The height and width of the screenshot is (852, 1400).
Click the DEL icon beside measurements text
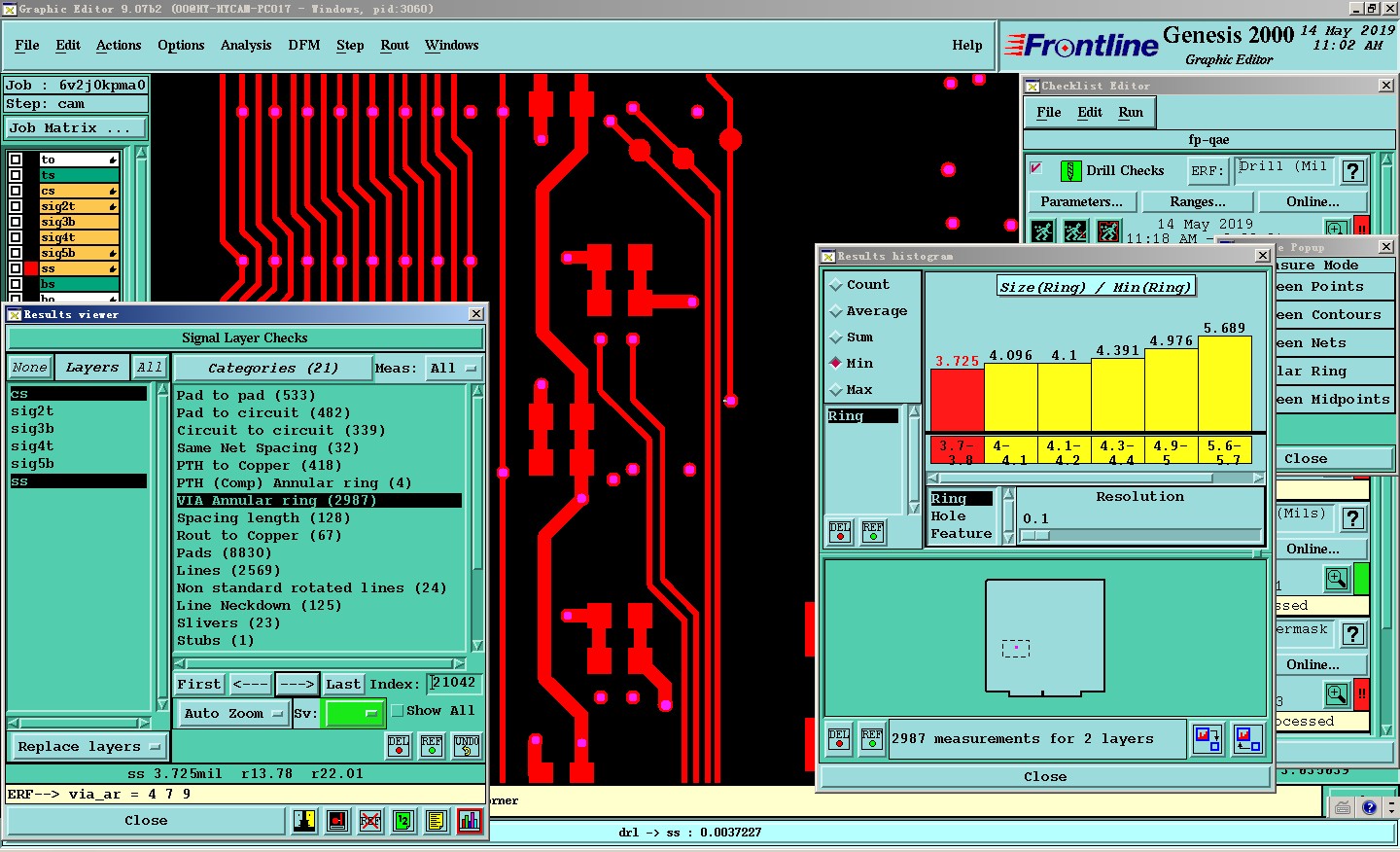839,739
